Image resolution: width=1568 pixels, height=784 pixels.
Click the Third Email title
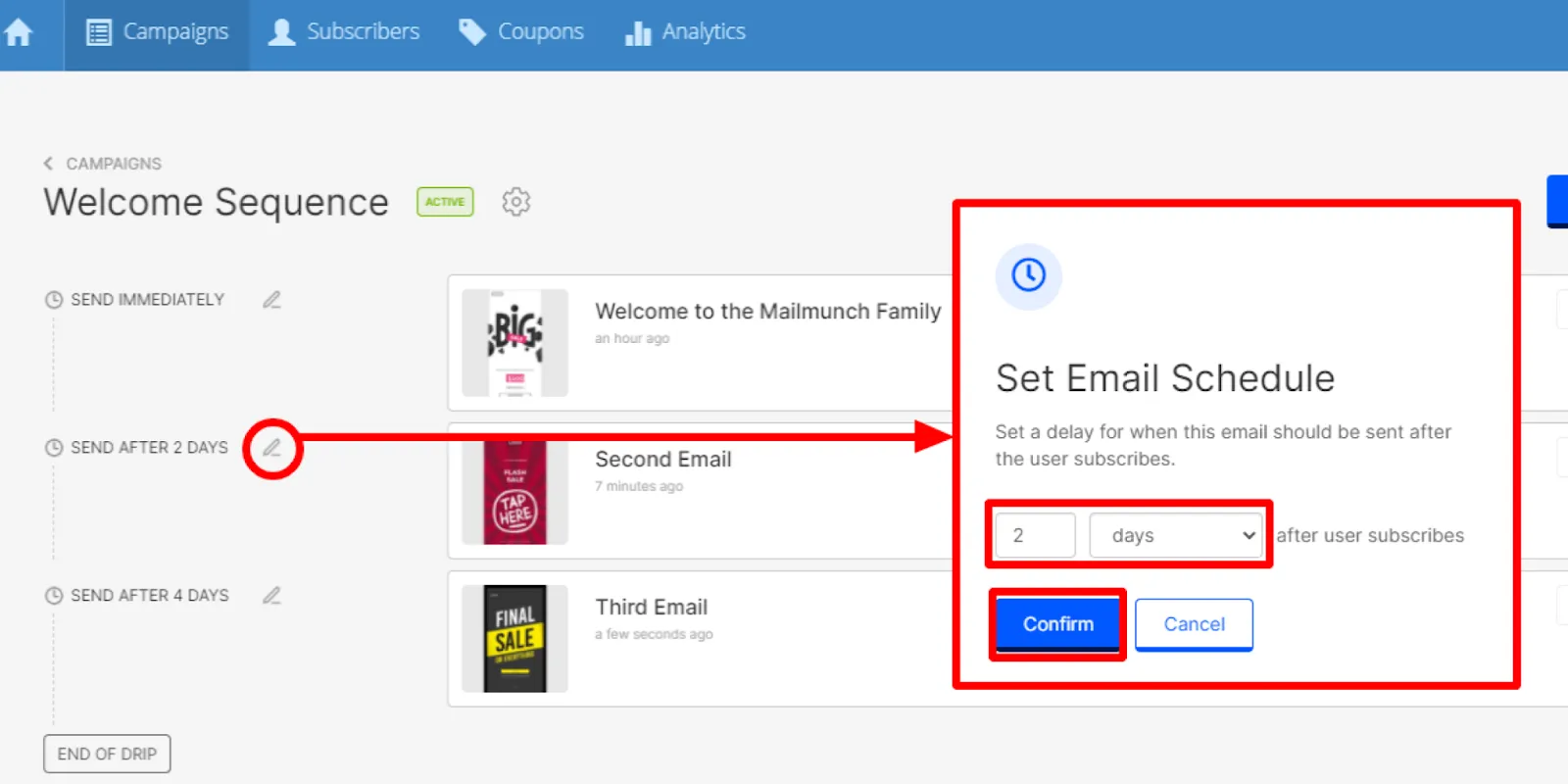tap(652, 608)
